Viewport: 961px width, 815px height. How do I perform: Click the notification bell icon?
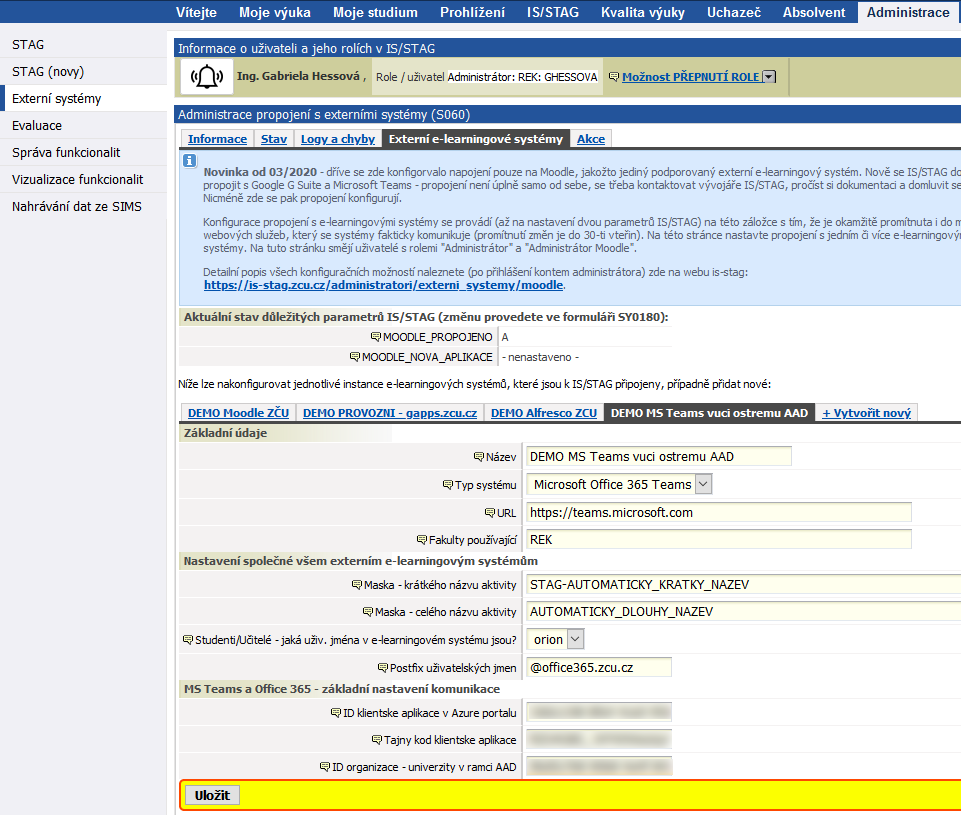point(207,77)
